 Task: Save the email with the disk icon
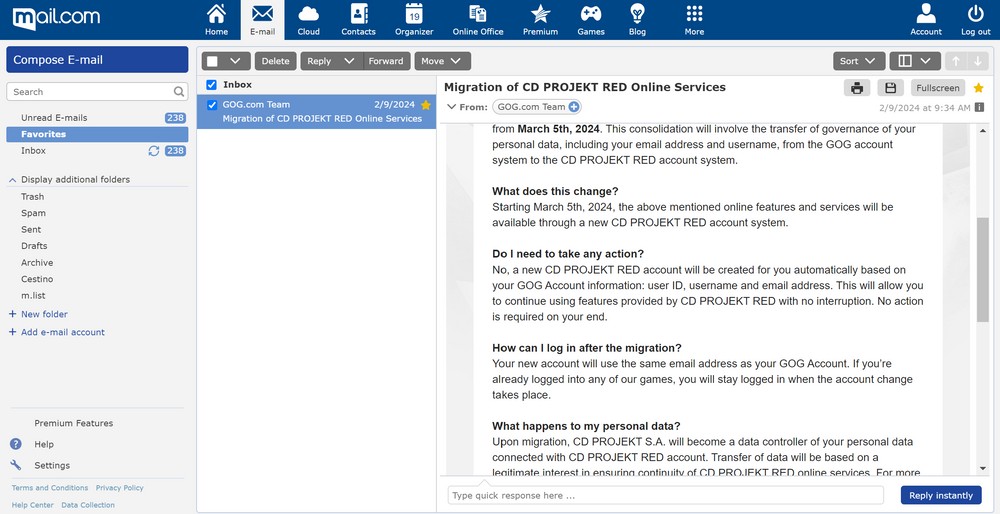[891, 88]
